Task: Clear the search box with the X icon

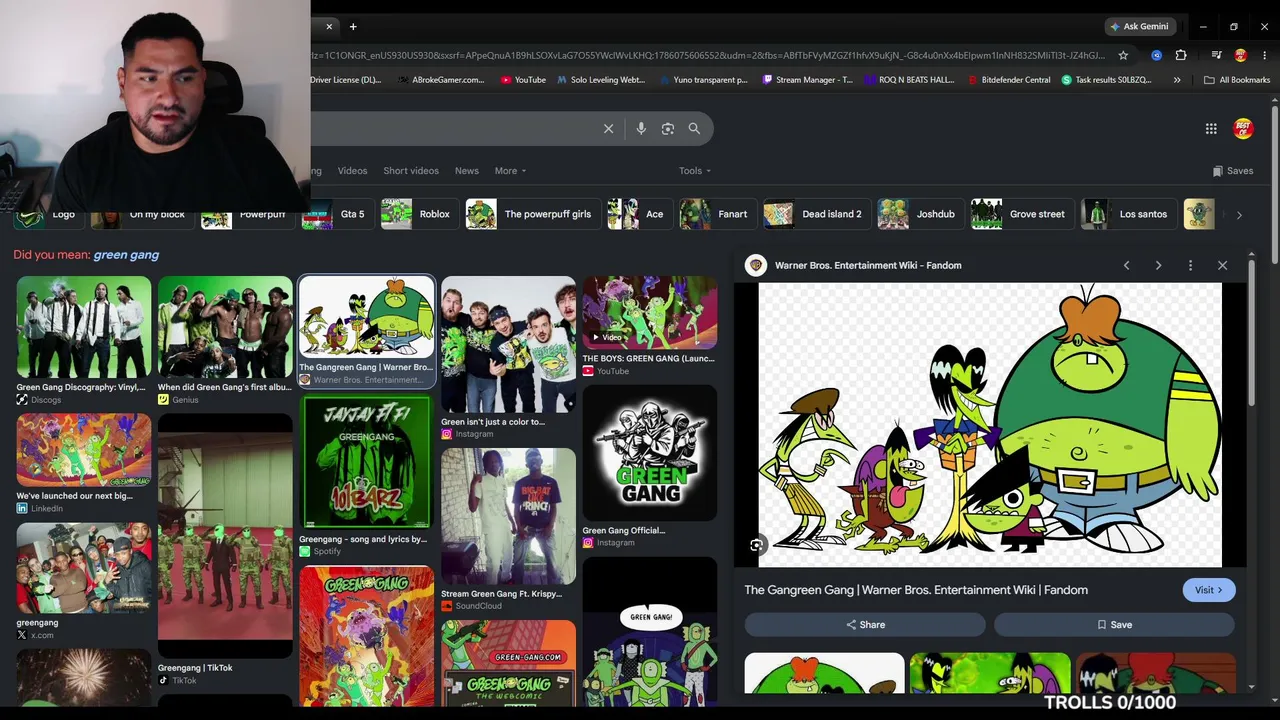Action: click(608, 128)
